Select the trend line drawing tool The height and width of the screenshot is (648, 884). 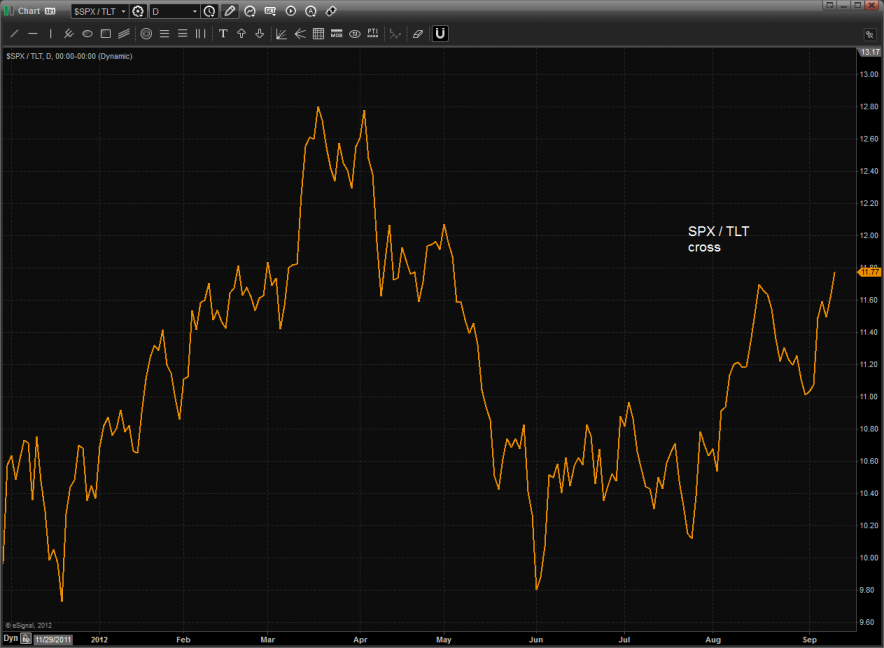[x=15, y=34]
